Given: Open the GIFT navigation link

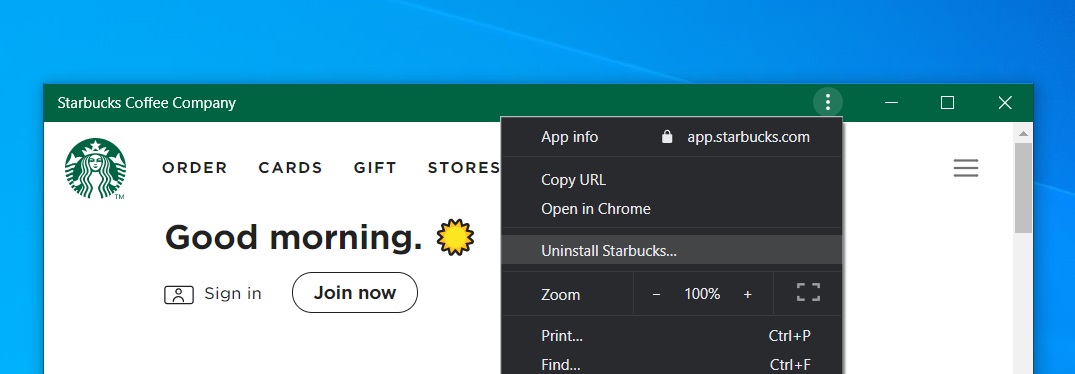Looking at the screenshot, I should pyautogui.click(x=375, y=168).
